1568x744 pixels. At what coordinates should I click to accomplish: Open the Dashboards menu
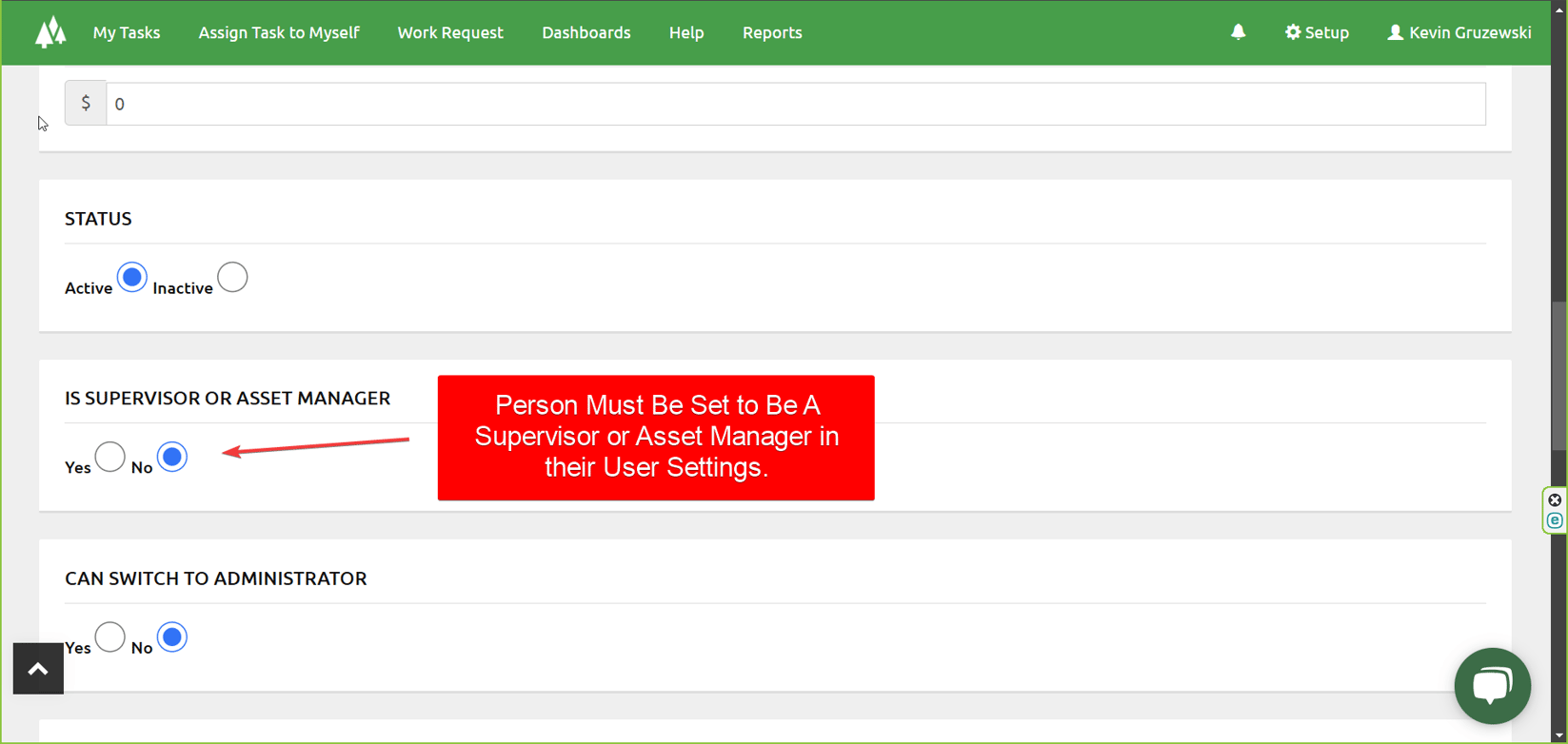(x=586, y=32)
